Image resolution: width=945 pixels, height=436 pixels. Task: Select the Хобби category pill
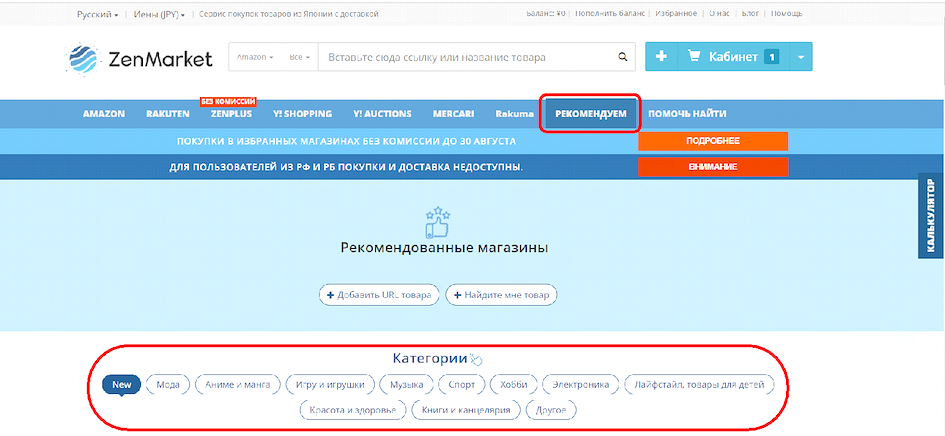pos(513,384)
